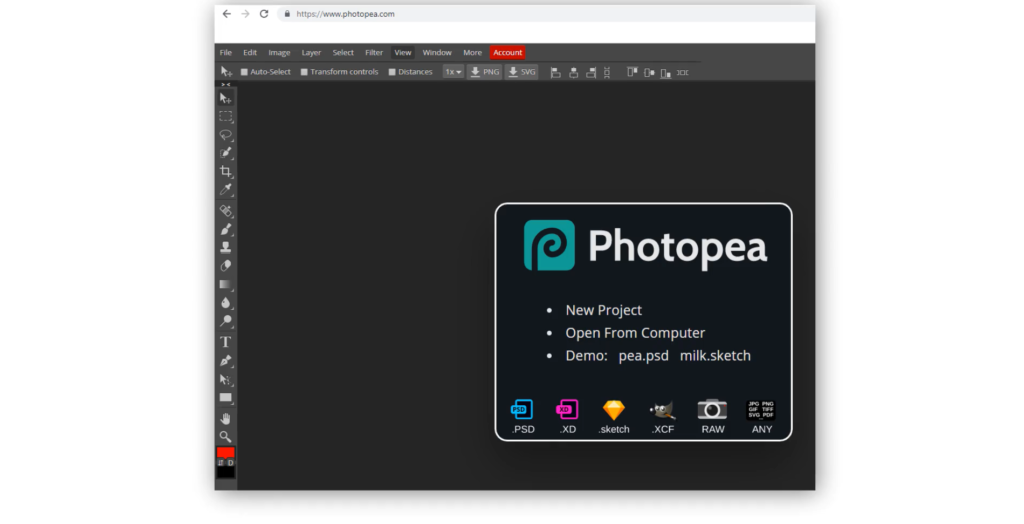Select the Hand tool
1024x524 pixels.
[x=225, y=418]
